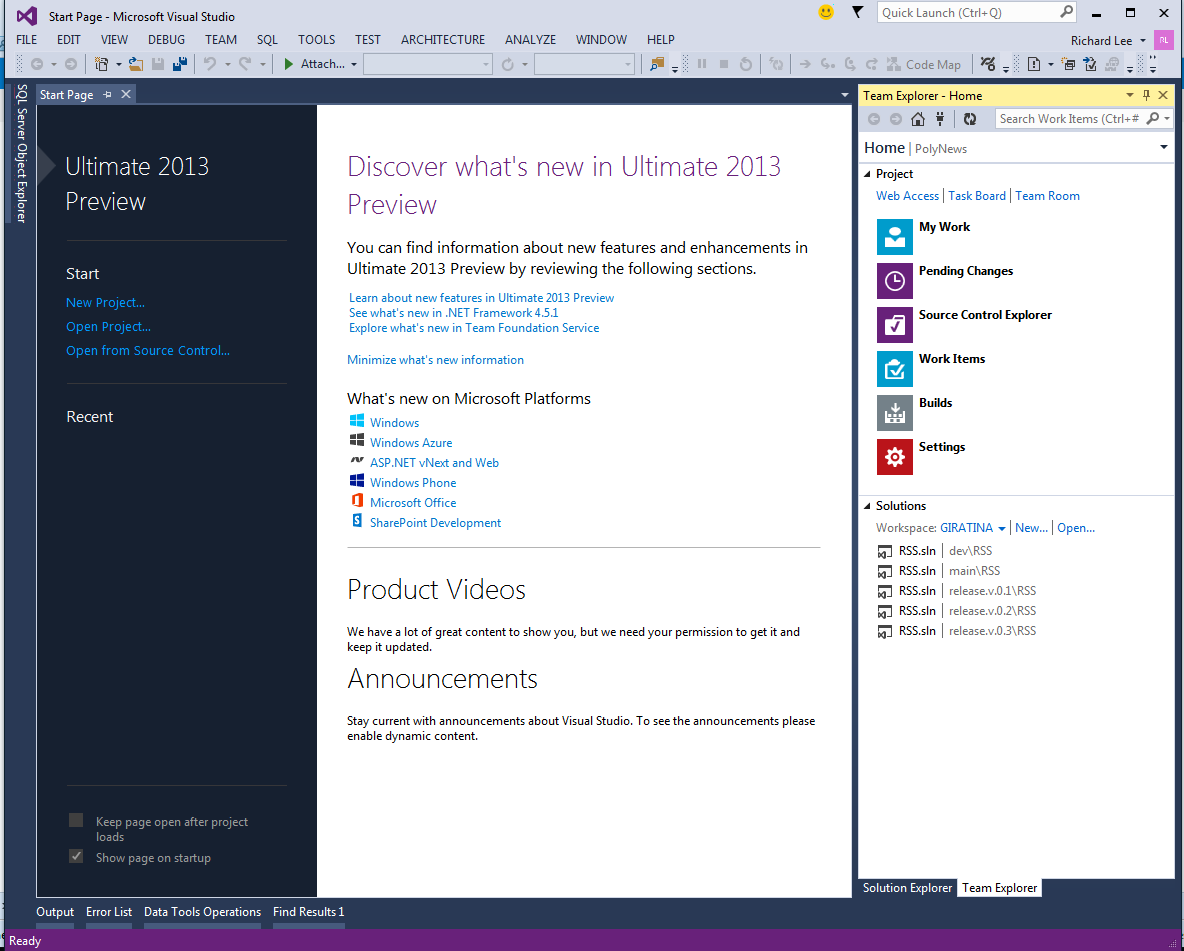Click the Save All toolbar icon
The image size is (1184, 951).
tap(180, 64)
